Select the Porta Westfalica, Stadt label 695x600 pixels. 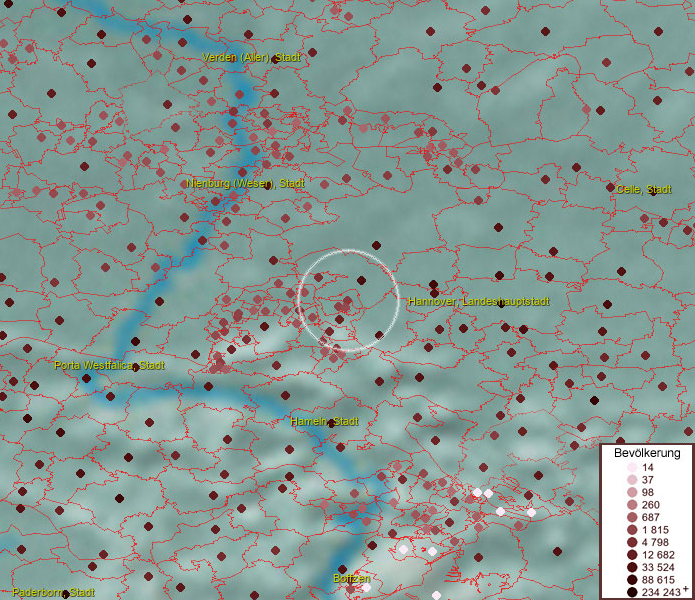(109, 366)
